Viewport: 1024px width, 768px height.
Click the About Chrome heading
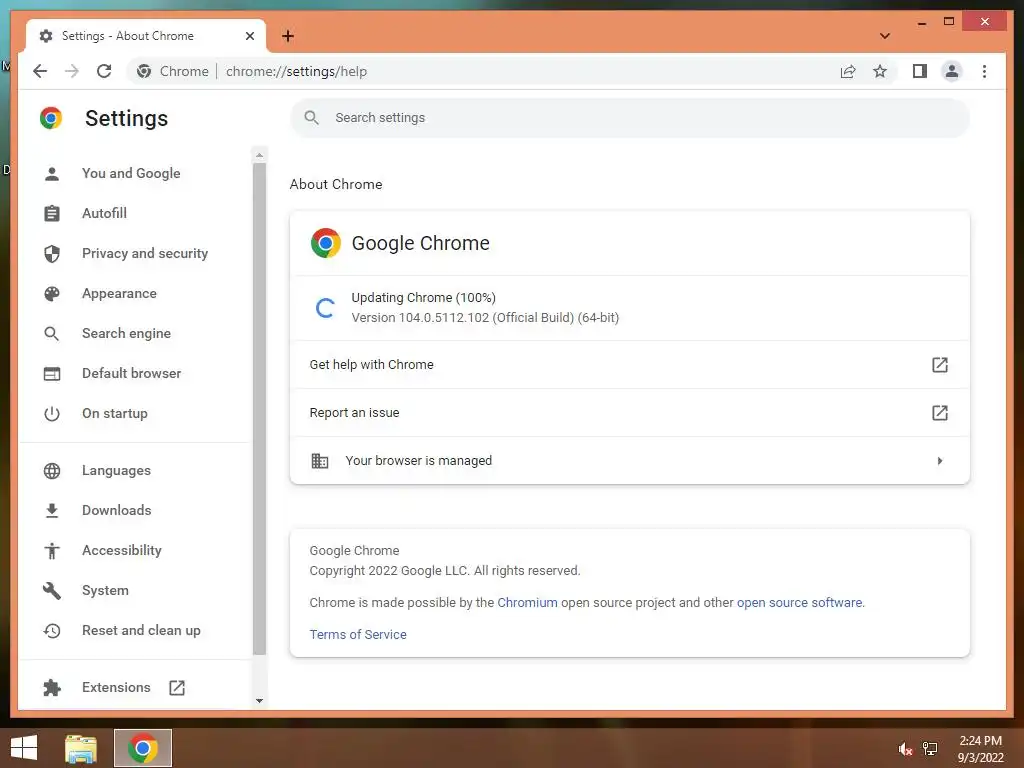(336, 184)
